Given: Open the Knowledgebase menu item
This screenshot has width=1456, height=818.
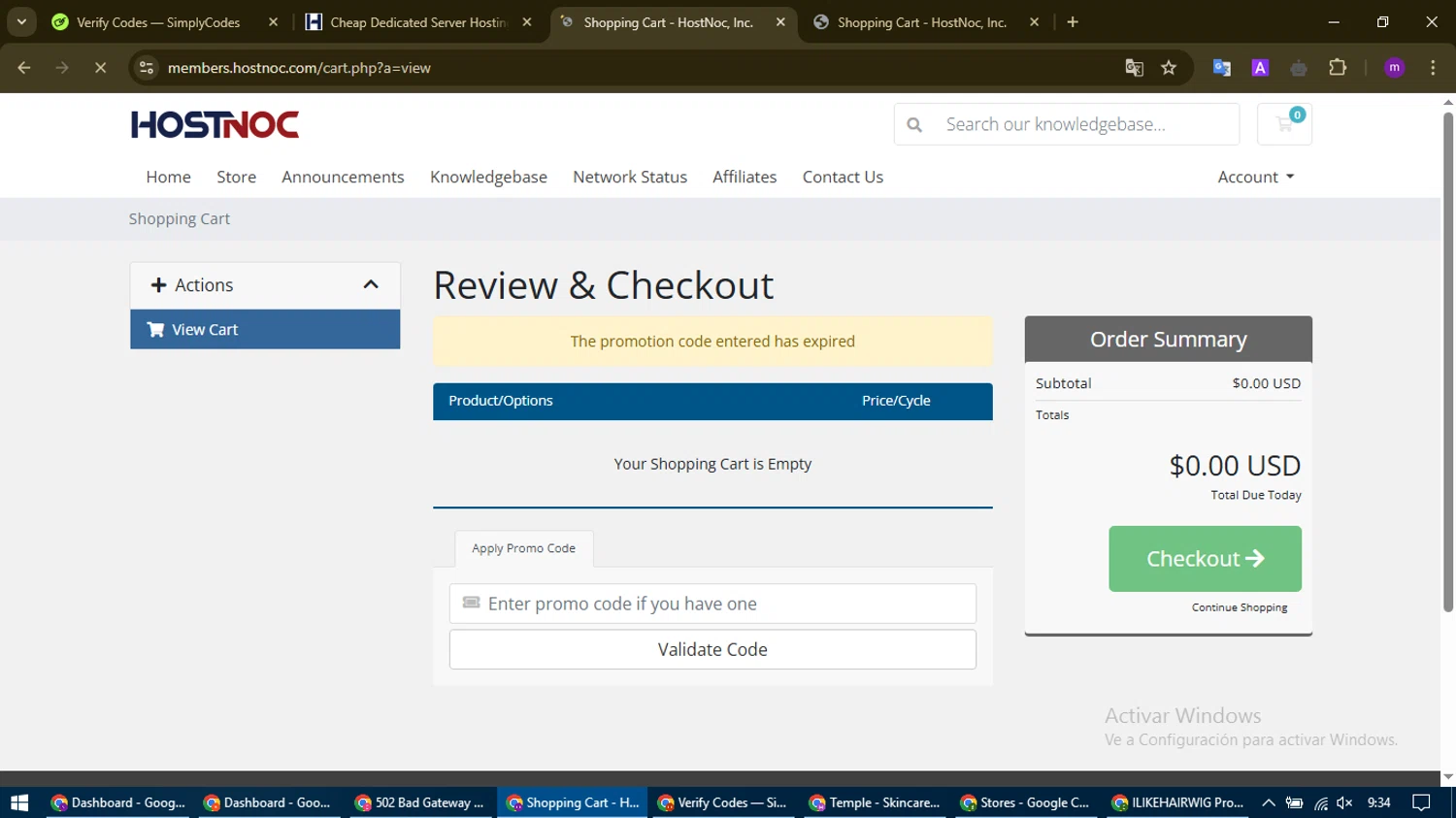Looking at the screenshot, I should point(488,177).
